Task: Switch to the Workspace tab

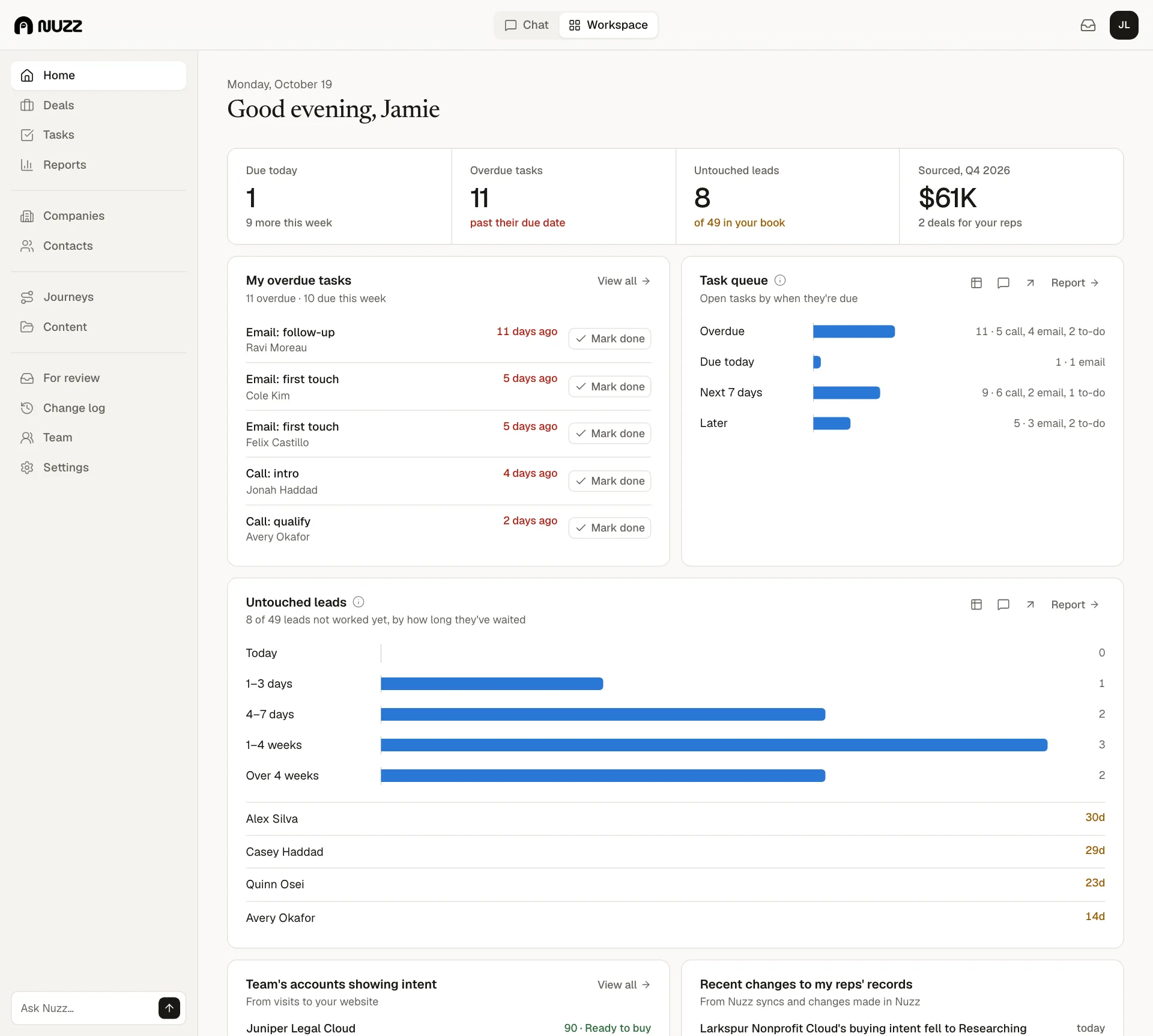Action: tap(608, 25)
